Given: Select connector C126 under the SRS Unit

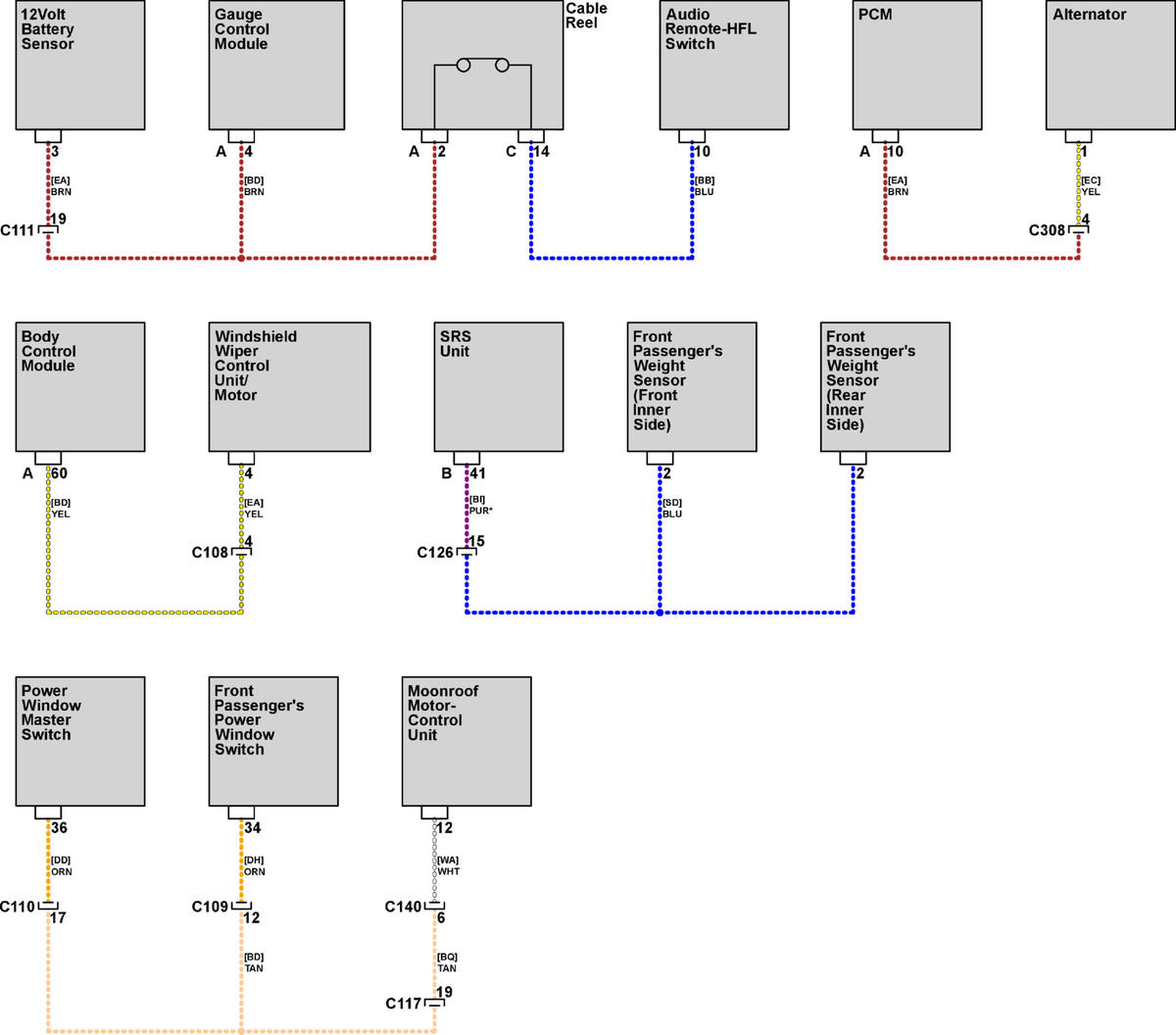Looking at the screenshot, I should point(466,552).
